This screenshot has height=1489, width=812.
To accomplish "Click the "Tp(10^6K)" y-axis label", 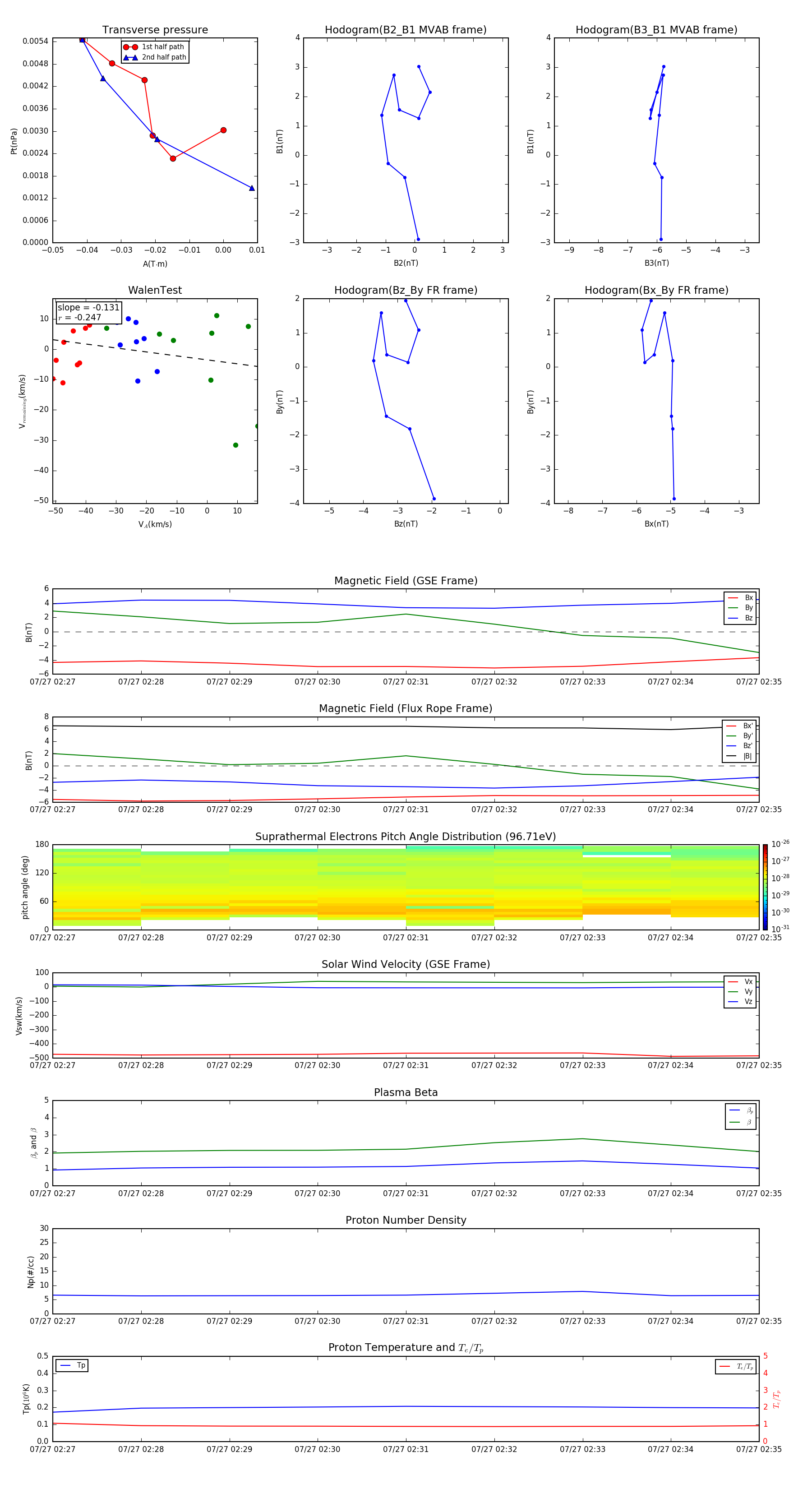I will [26, 1399].
